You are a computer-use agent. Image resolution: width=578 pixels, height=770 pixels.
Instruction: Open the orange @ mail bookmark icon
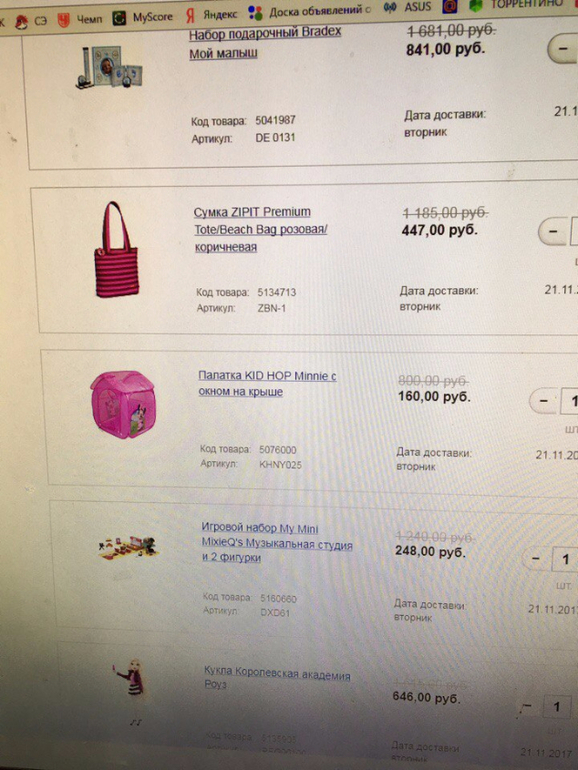(450, 6)
